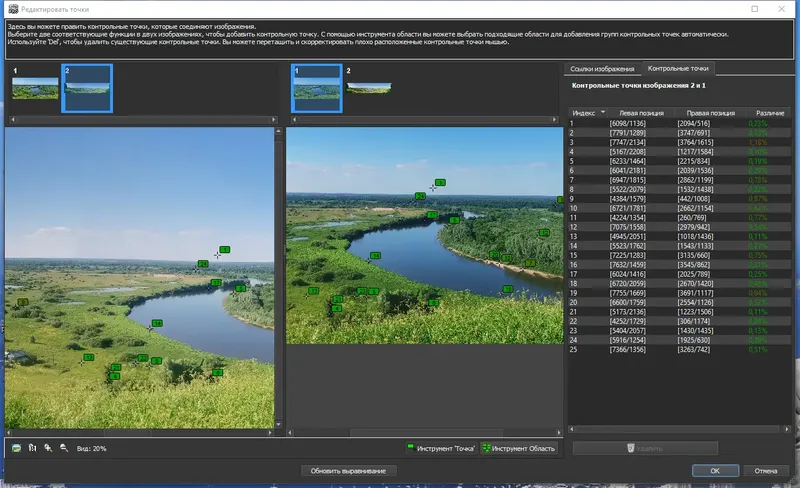Open the 'Контрольные точки' tab

point(679,69)
